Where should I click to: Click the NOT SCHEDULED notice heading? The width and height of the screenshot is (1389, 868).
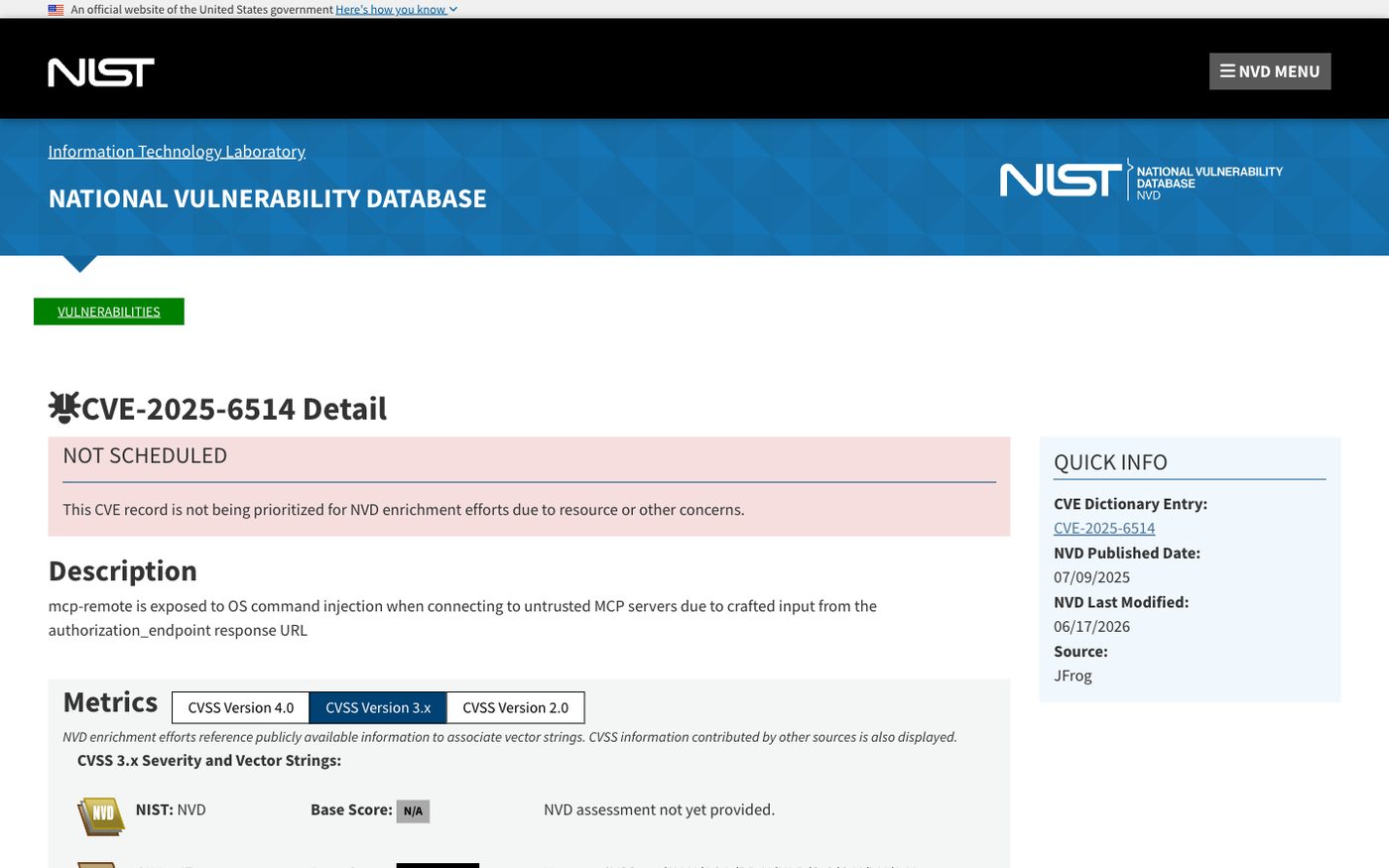tap(145, 455)
